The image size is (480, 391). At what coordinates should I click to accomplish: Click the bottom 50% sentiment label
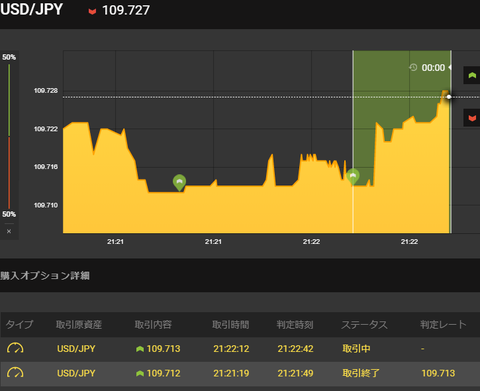[x=9, y=214]
